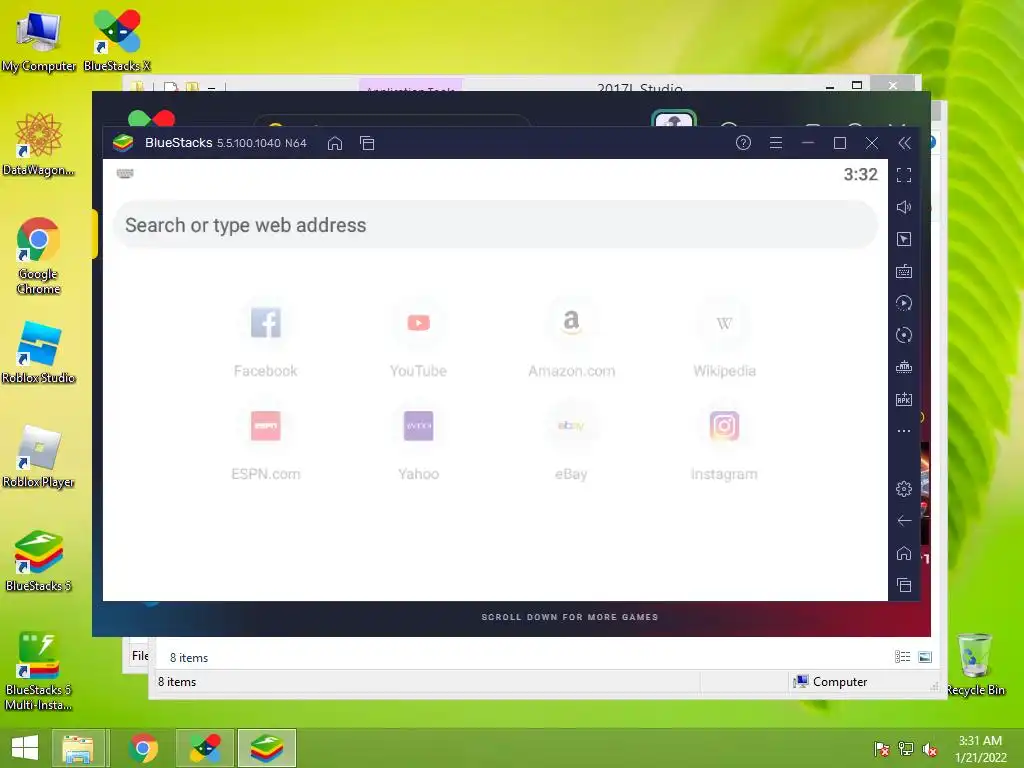Open the BlueStacks help question mark
This screenshot has height=768, width=1024.
(743, 142)
